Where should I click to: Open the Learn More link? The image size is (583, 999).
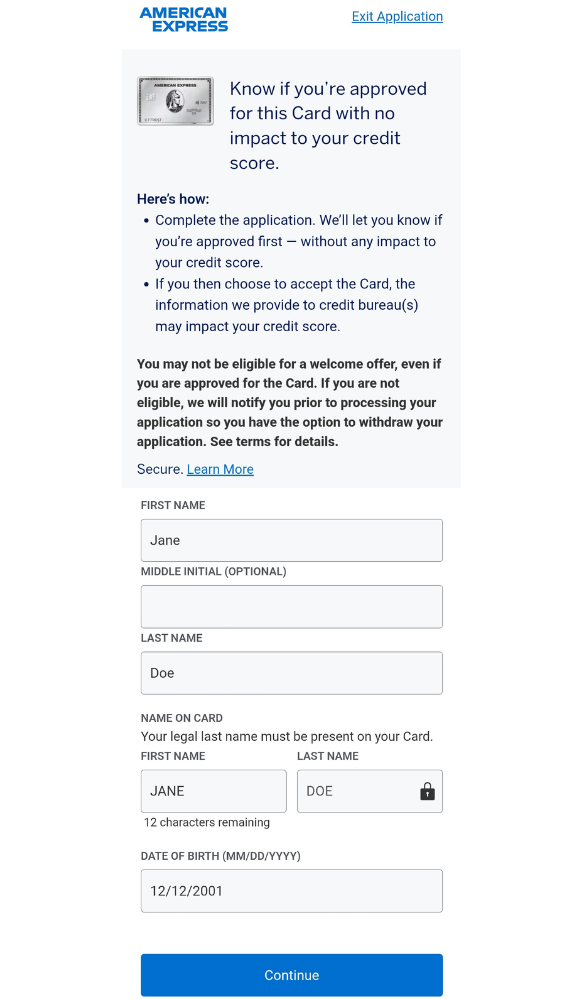[220, 470]
